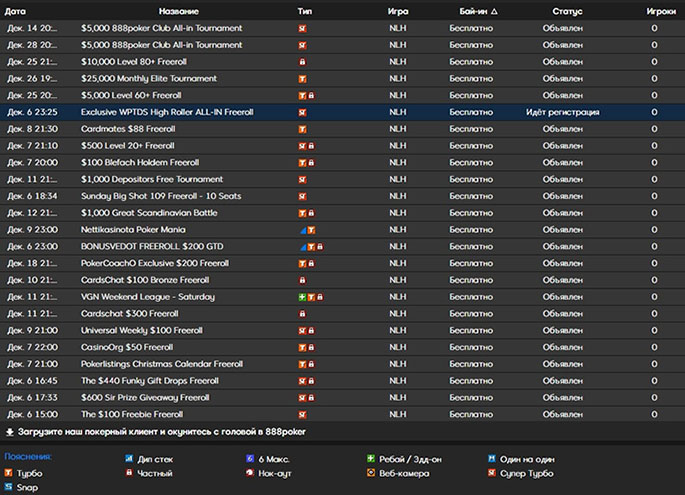This screenshot has height=495, width=685.
Task: Sort tournaments by Дата column
Action: pos(17,10)
